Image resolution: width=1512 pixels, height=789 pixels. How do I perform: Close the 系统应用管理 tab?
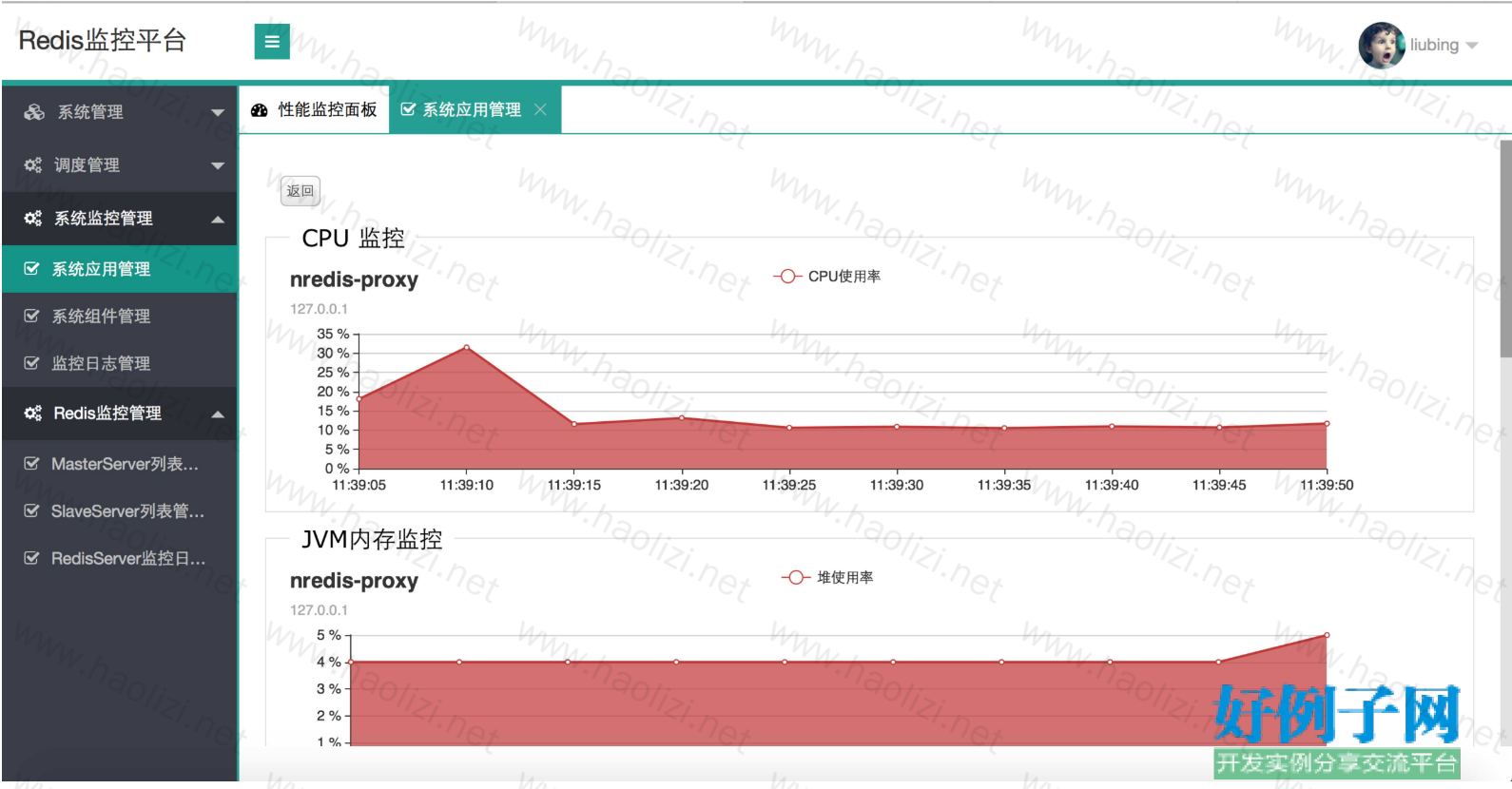pyautogui.click(x=540, y=110)
